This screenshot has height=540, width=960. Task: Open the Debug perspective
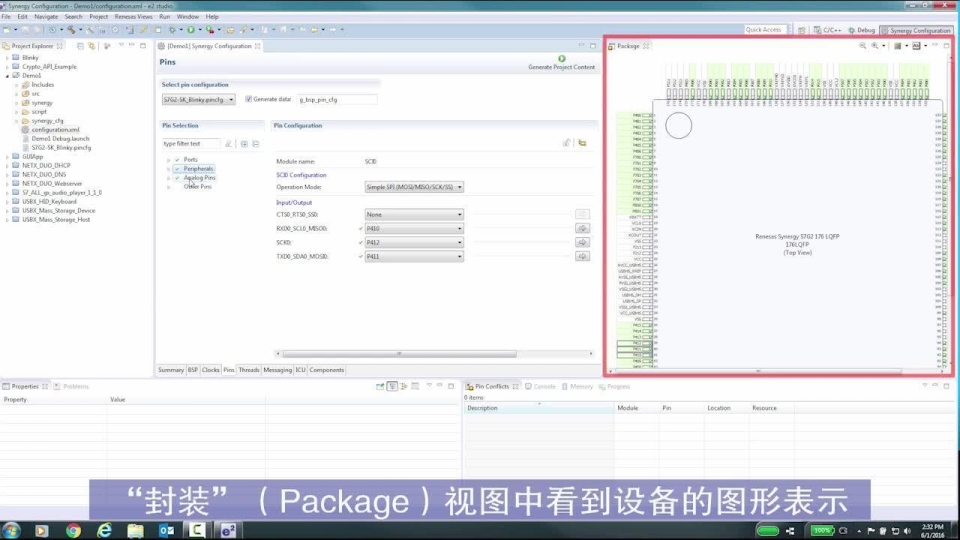(x=861, y=30)
